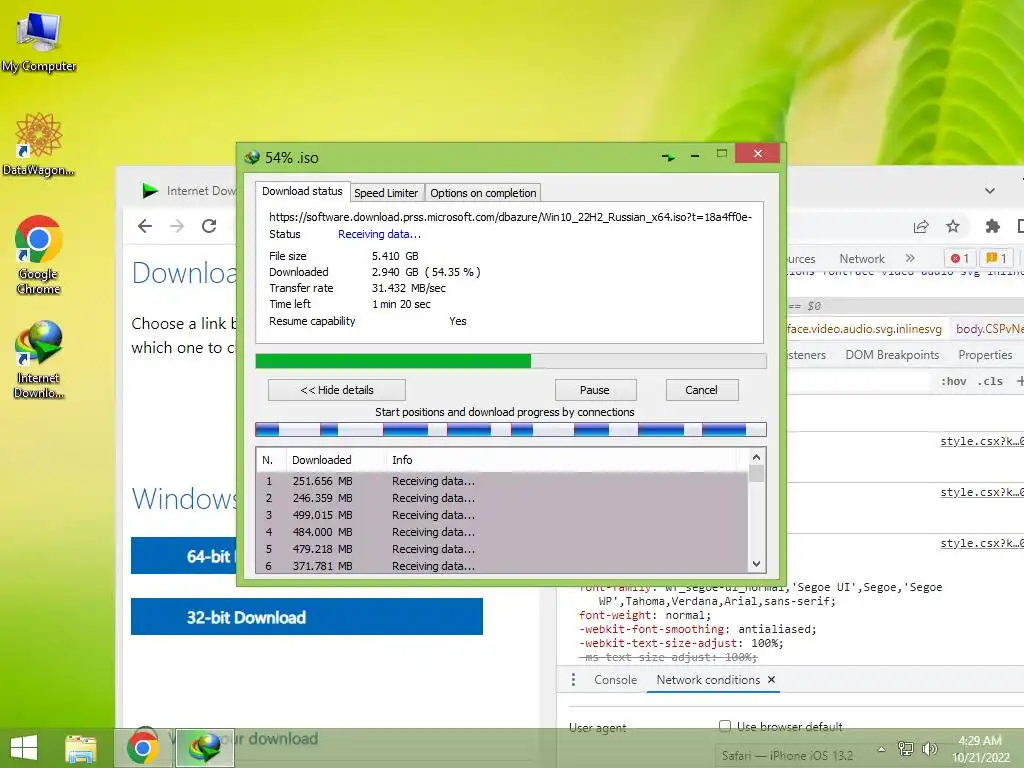The width and height of the screenshot is (1024, 768).
Task: Click the IDM globe icon in title bar
Action: point(252,157)
